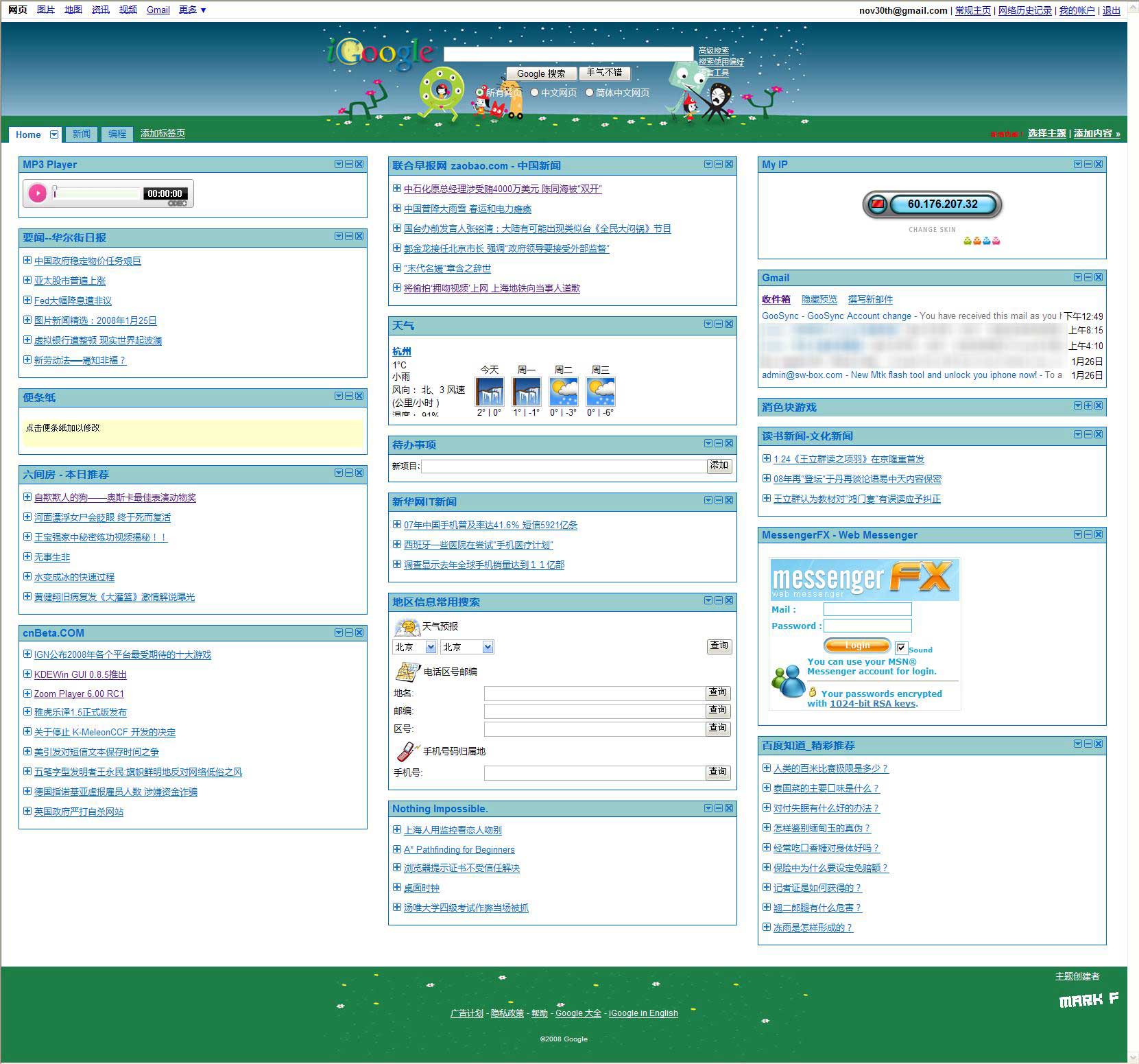
Task: Collapse the MP3 Player gadget
Action: (x=349, y=164)
